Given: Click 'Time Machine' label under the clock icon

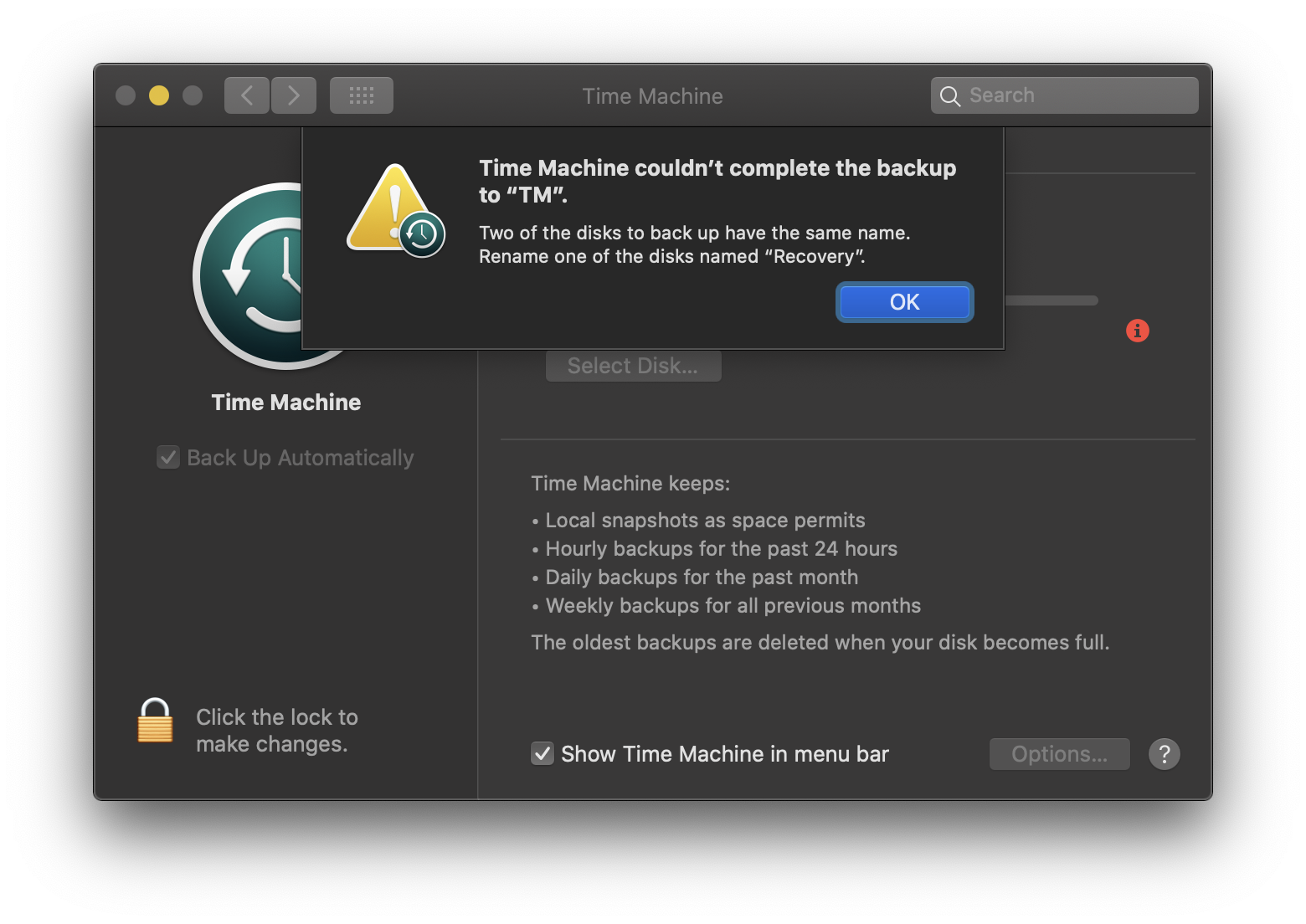Looking at the screenshot, I should [286, 403].
